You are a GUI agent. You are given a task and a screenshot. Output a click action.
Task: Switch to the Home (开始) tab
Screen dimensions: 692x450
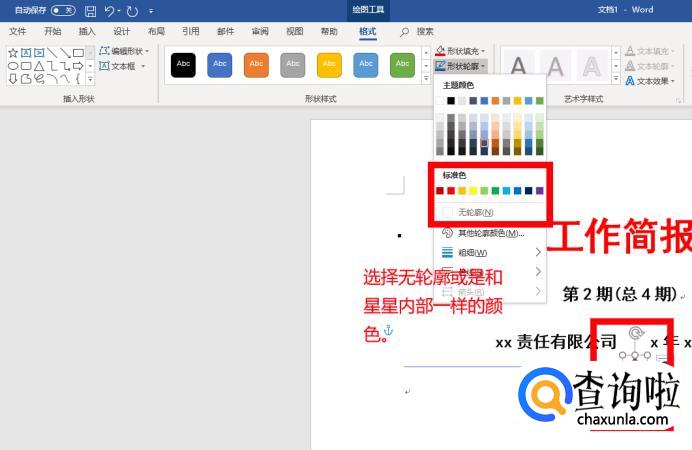click(x=53, y=31)
